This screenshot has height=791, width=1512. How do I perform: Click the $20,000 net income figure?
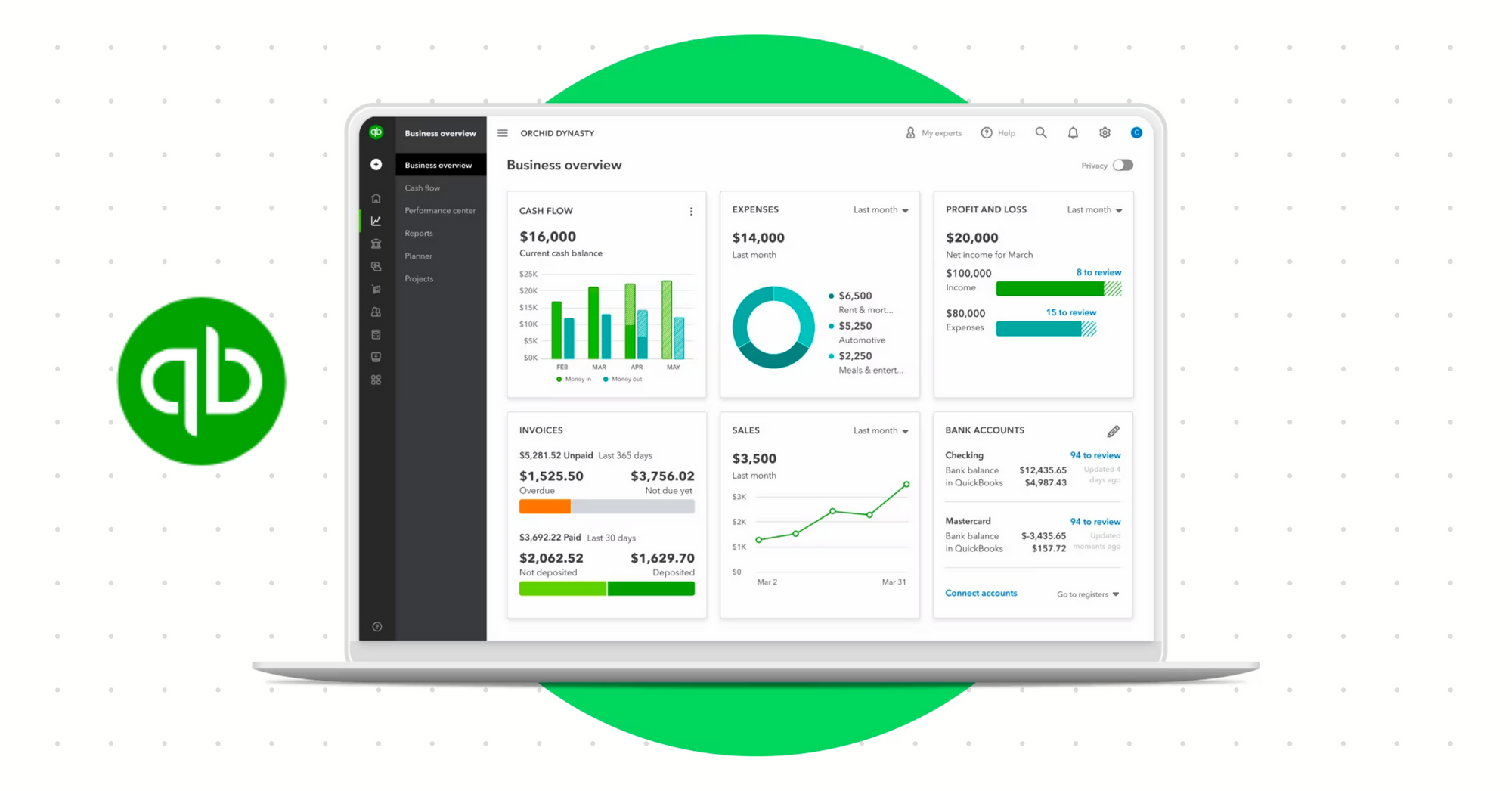pos(972,237)
